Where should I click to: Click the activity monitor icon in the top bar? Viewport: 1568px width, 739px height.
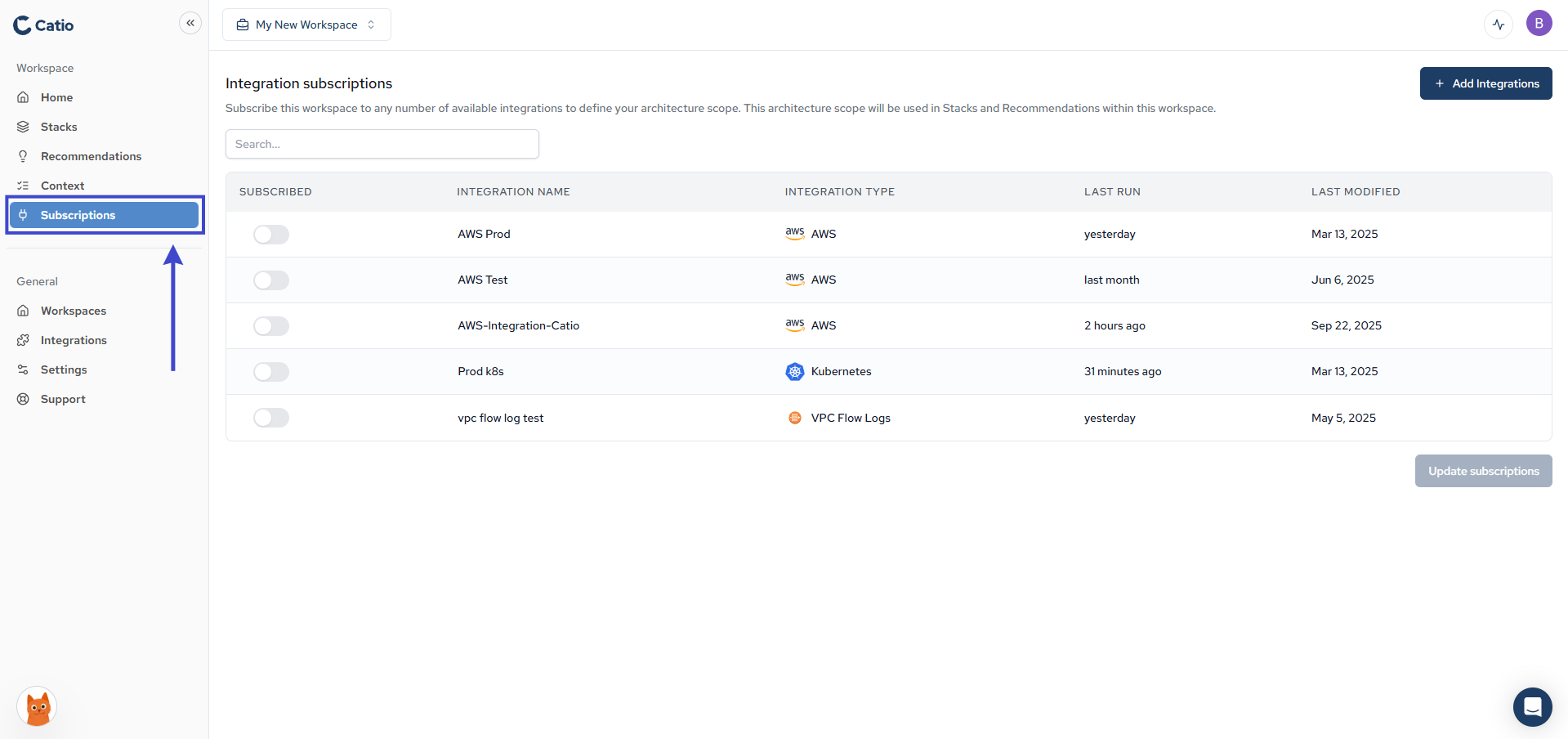click(1498, 24)
